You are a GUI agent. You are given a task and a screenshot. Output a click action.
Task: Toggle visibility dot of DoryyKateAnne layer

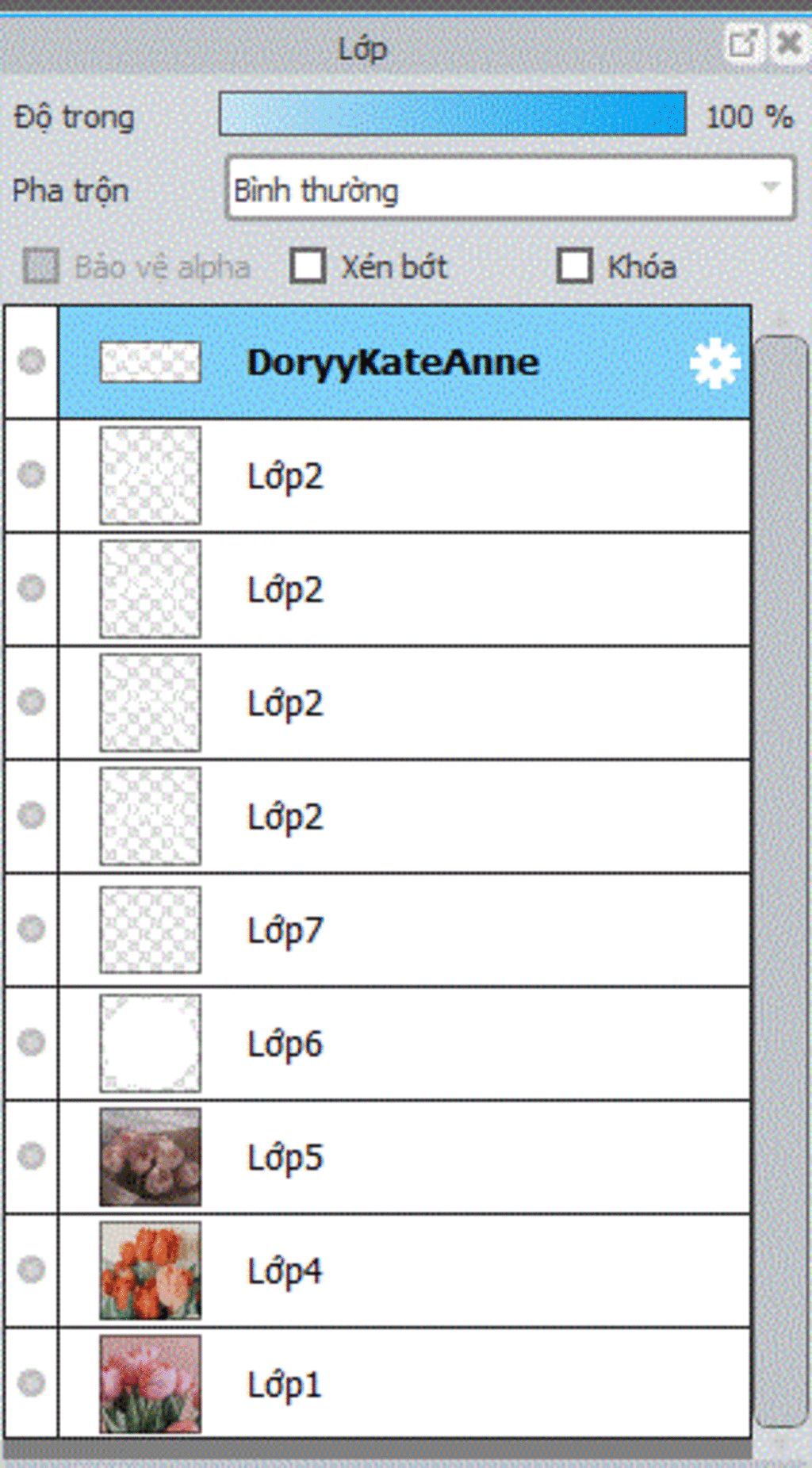click(32, 362)
